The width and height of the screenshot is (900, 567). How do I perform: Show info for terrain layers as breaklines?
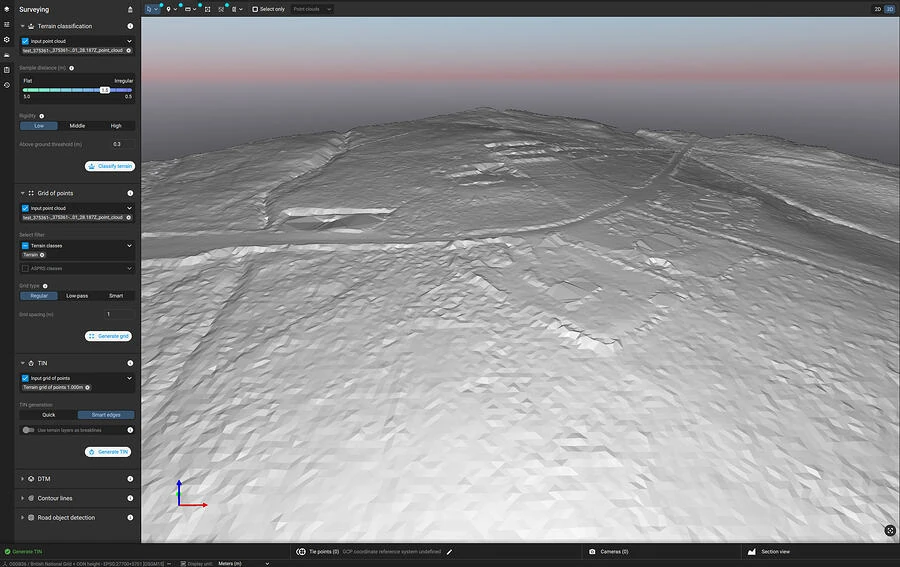point(130,430)
